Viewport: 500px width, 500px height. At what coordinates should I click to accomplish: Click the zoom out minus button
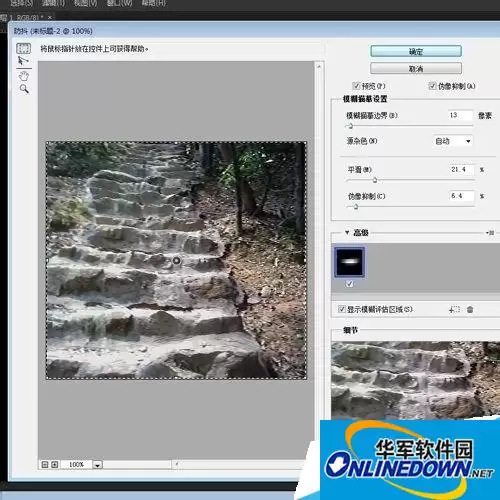(45, 464)
